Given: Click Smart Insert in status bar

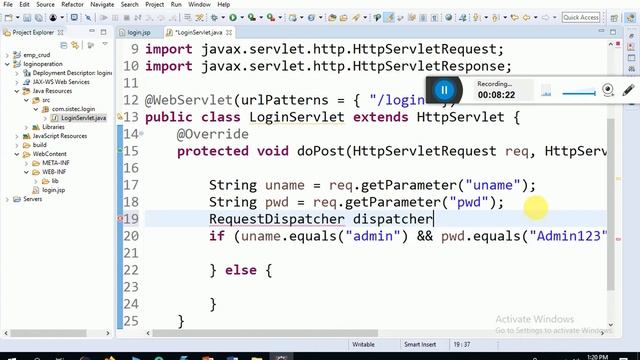Looking at the screenshot, I should click(420, 344).
